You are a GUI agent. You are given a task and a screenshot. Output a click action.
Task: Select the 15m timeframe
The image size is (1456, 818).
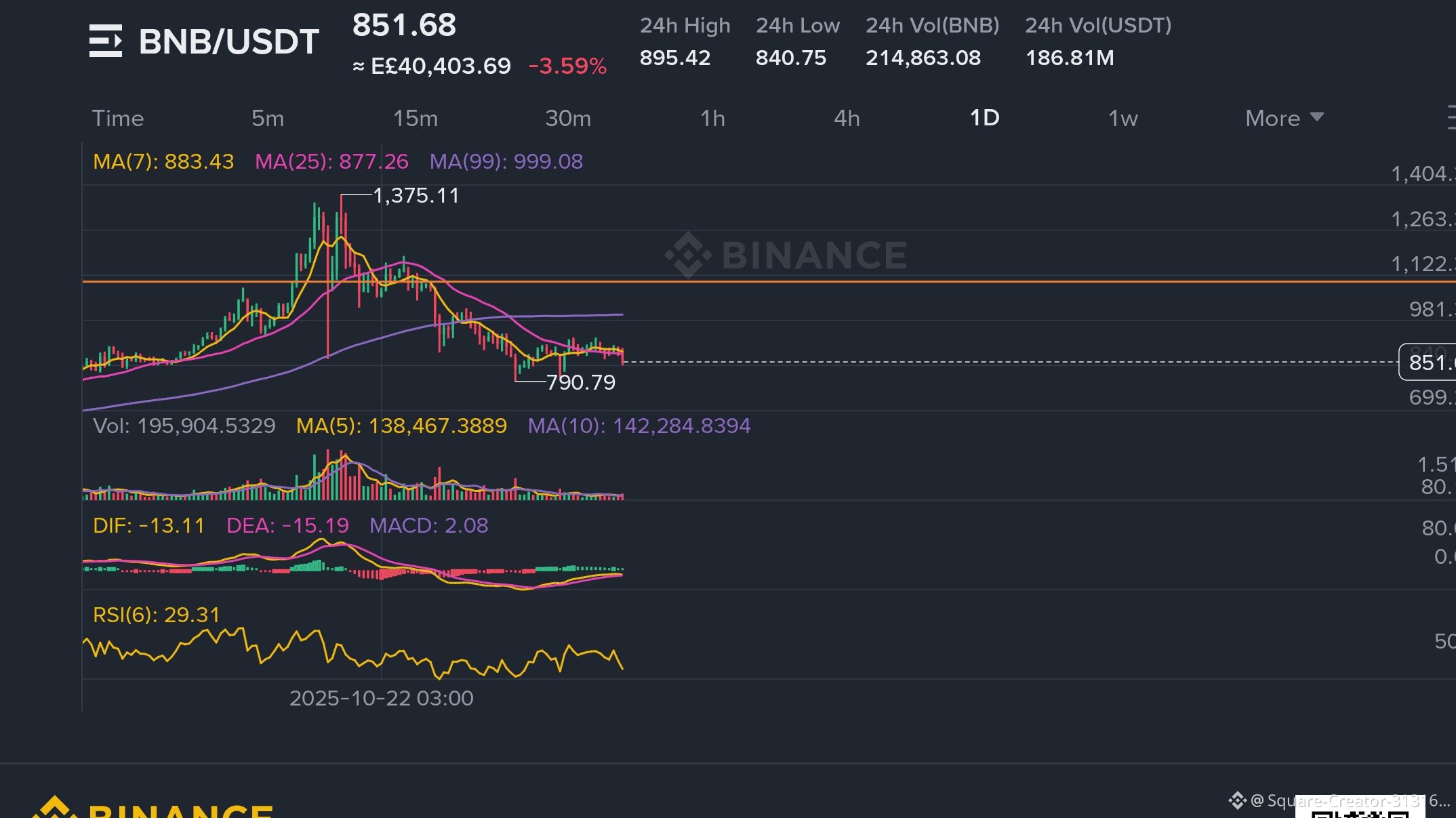(416, 119)
